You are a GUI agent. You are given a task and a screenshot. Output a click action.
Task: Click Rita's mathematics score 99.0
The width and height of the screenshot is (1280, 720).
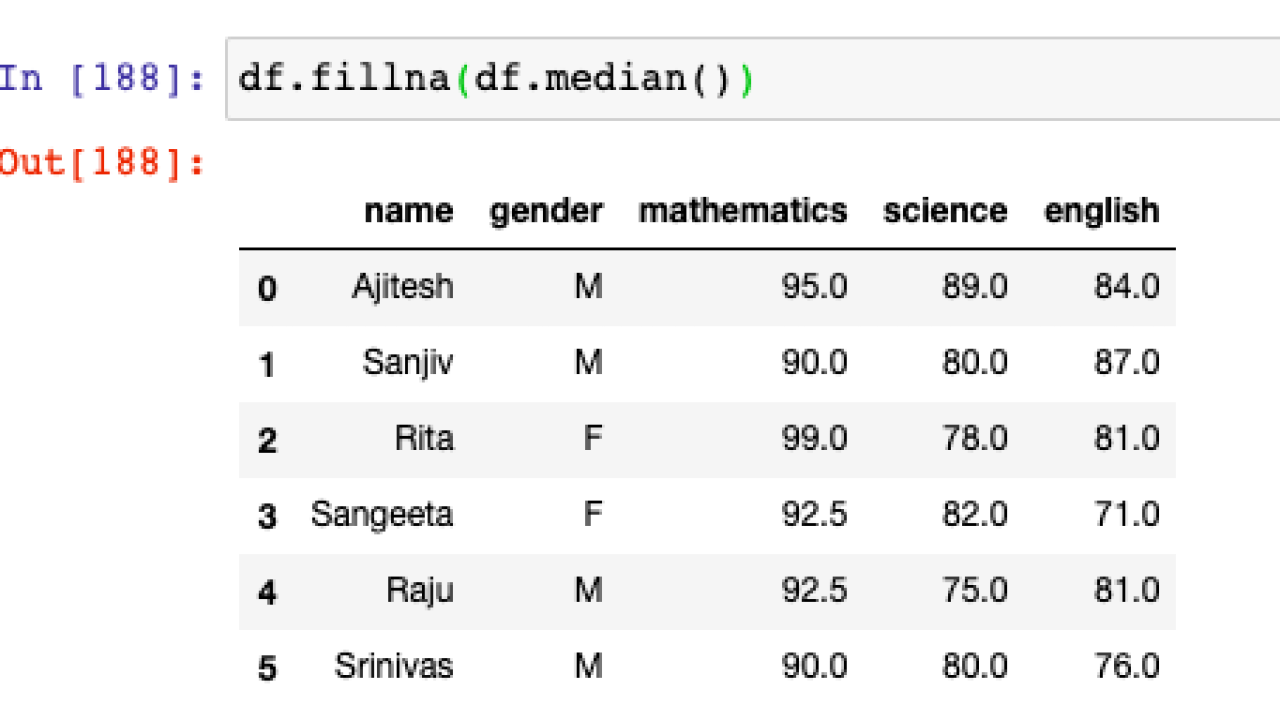pos(814,439)
